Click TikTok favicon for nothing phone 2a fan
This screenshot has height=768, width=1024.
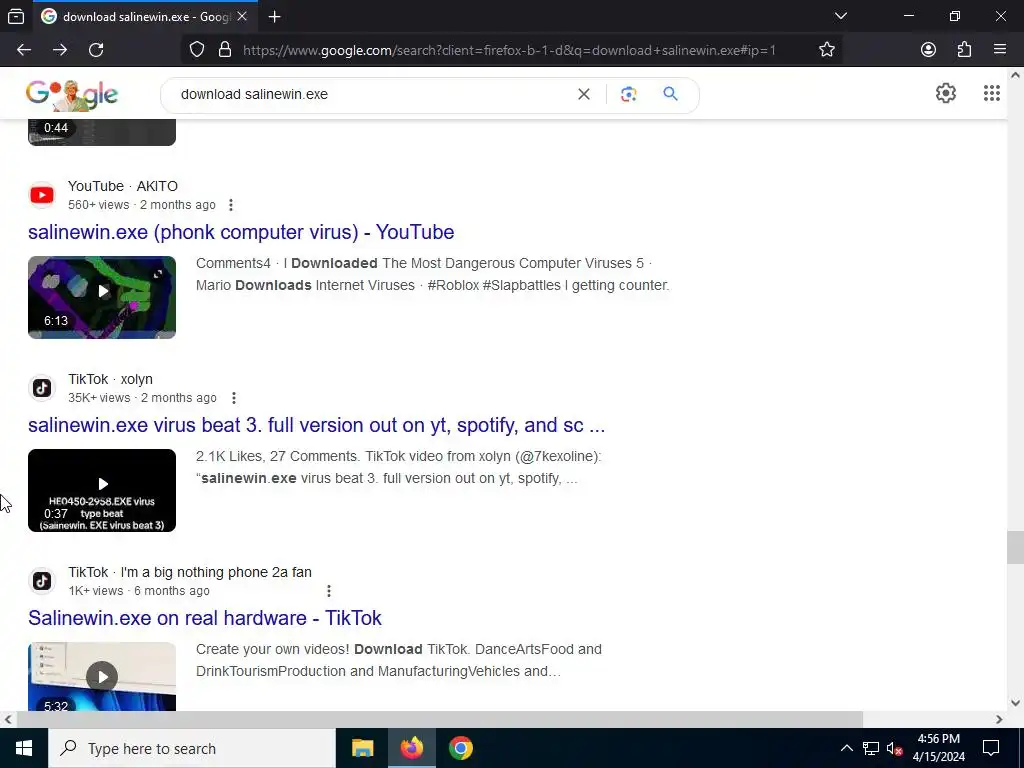click(x=42, y=581)
